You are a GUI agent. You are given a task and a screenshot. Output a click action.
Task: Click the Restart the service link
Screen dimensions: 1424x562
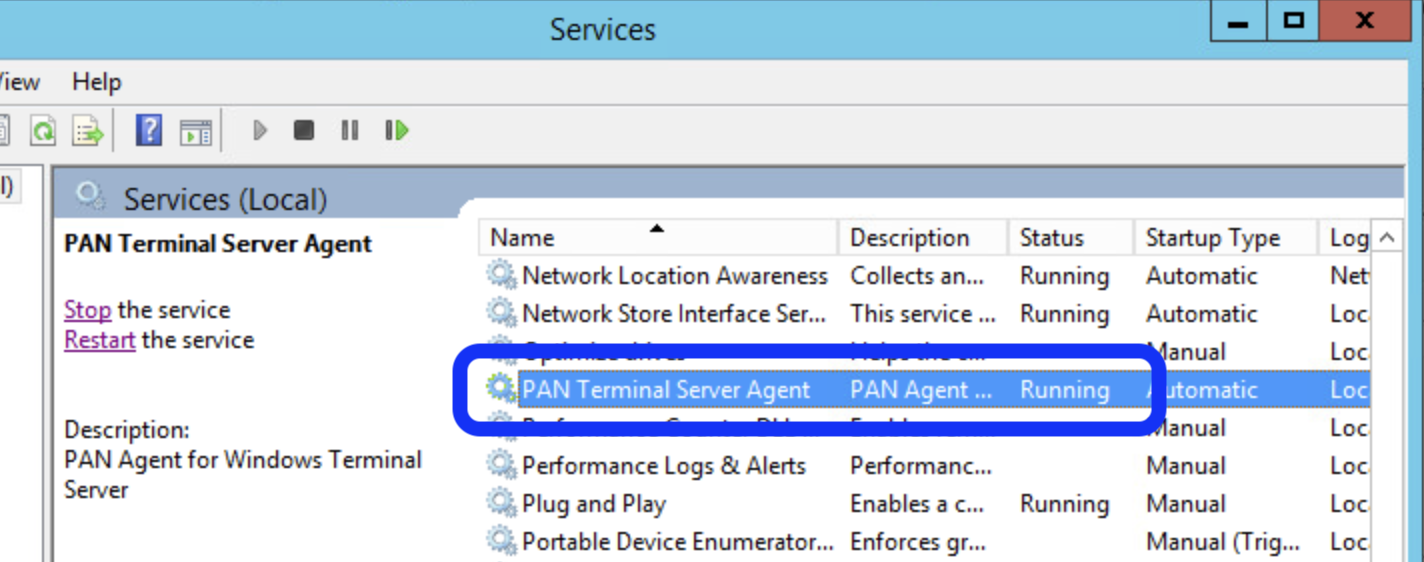99,340
